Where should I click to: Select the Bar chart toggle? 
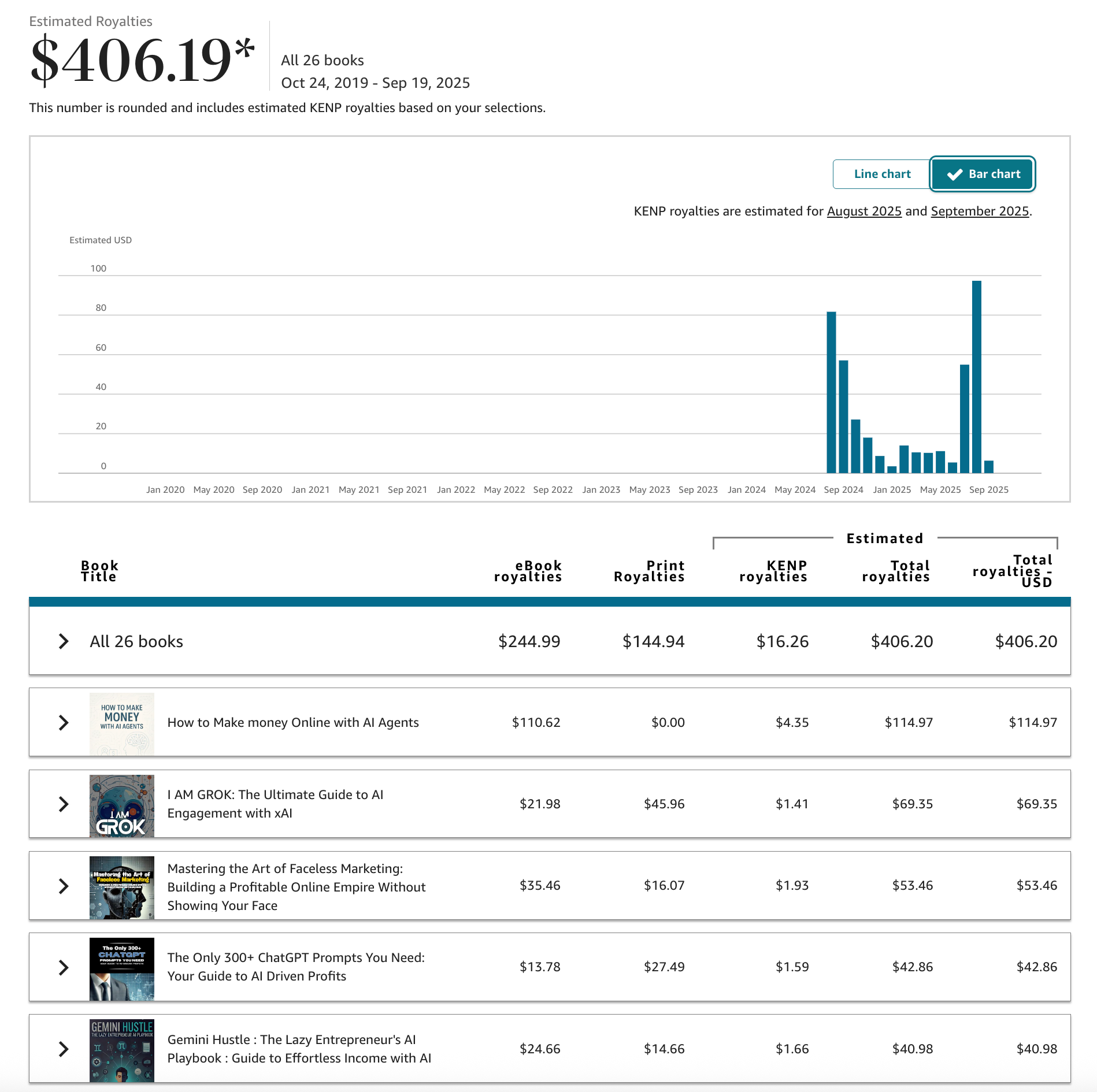pos(983,174)
